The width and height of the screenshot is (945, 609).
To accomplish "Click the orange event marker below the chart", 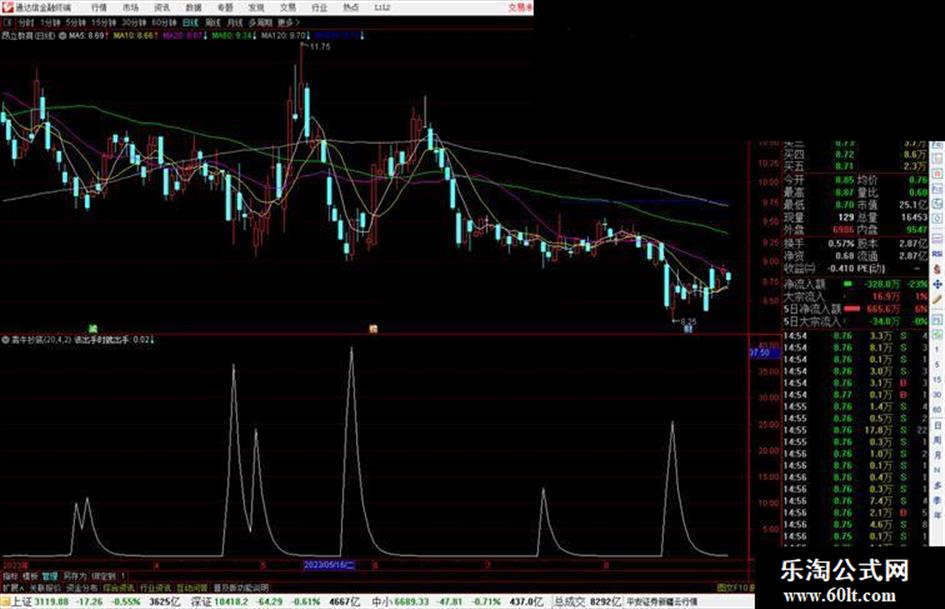I will tap(373, 329).
